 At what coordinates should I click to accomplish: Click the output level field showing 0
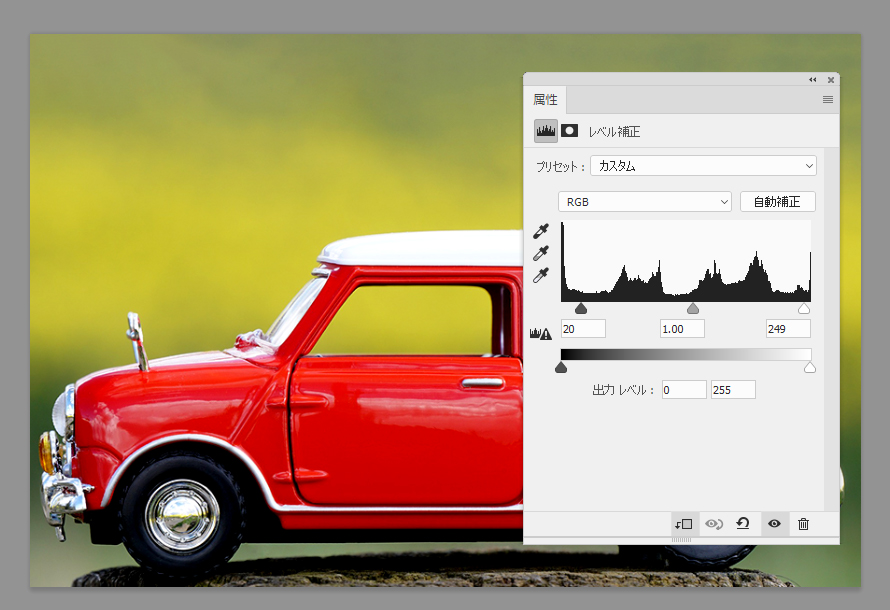(x=684, y=390)
